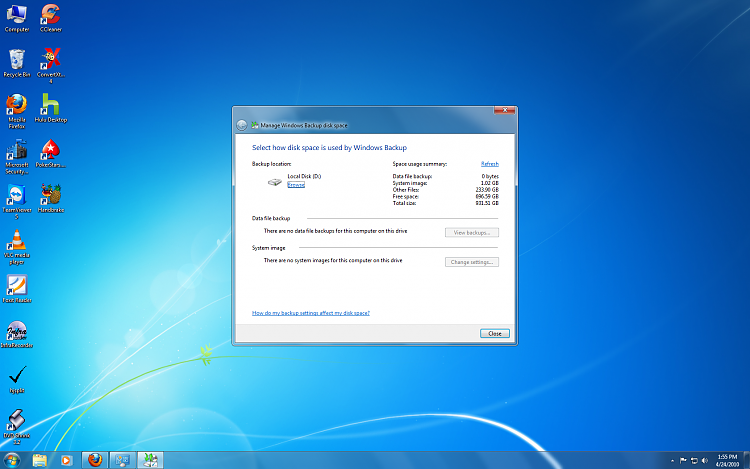Click the Close button in the dialog footer
750x469 pixels.
point(495,334)
